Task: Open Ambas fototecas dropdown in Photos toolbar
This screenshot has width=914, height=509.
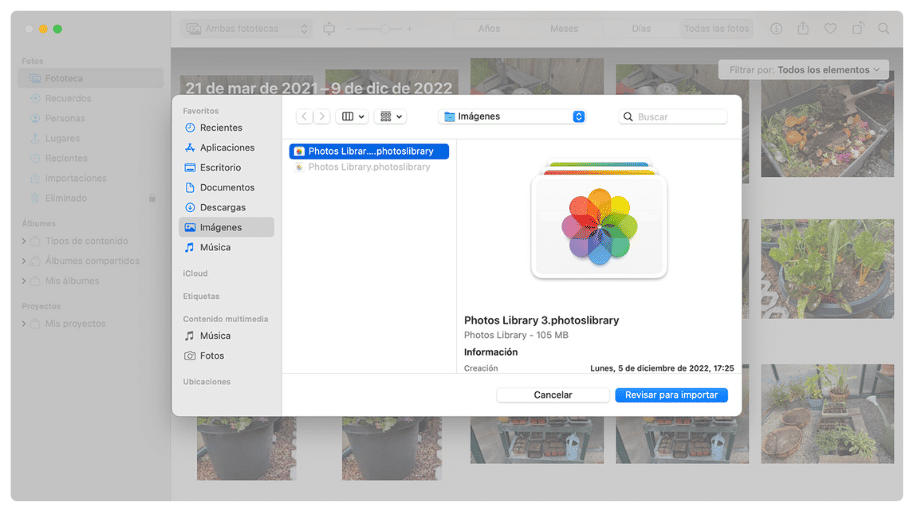Action: tap(246, 29)
